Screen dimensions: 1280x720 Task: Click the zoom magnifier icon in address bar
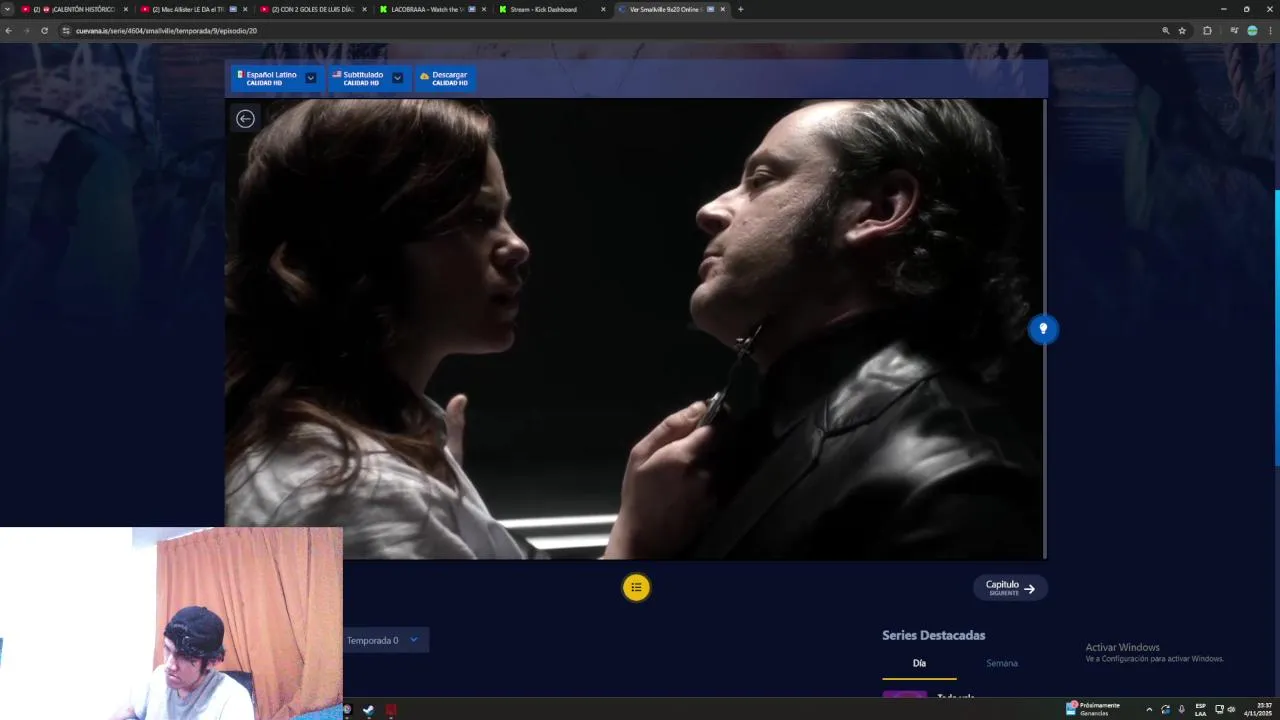1165,31
